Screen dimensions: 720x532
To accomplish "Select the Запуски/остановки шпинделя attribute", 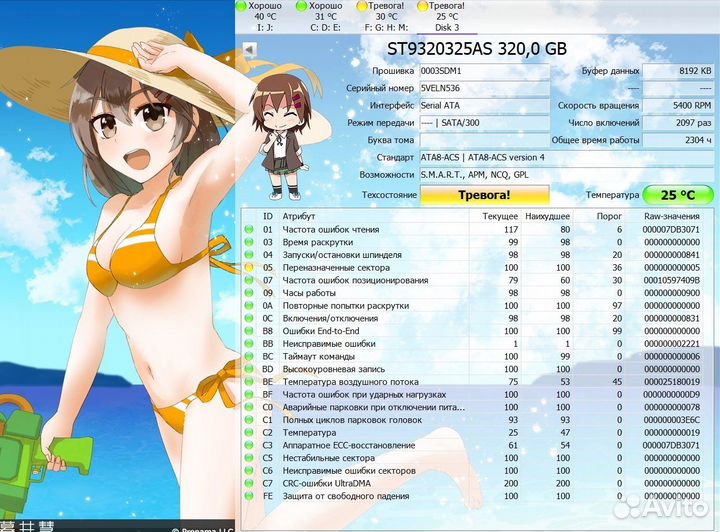I will (x=342, y=255).
